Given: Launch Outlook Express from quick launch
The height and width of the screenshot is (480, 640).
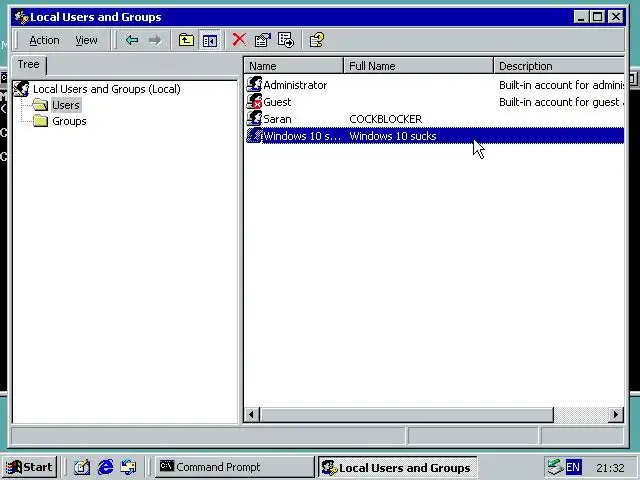Looking at the screenshot, I should [129, 467].
